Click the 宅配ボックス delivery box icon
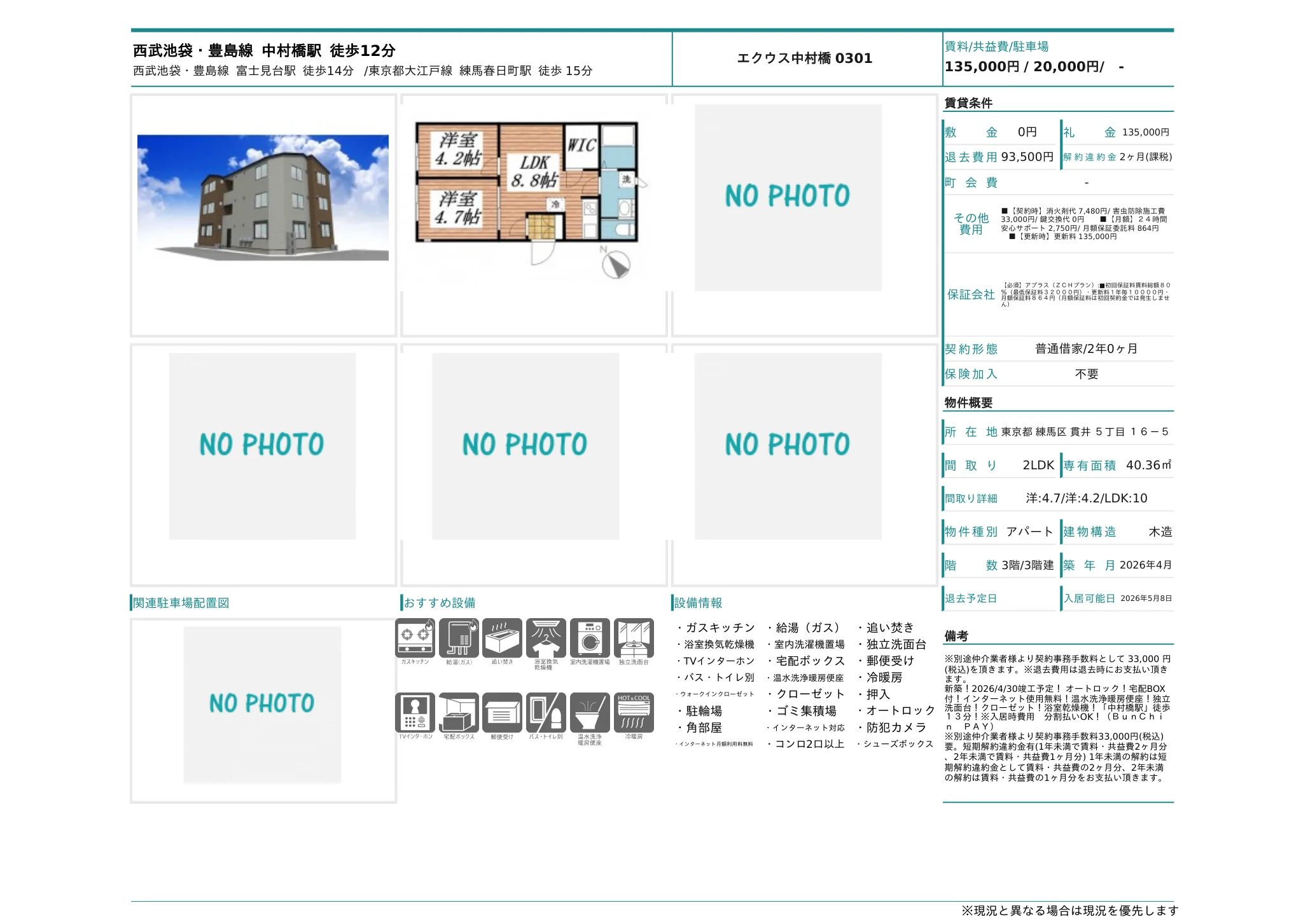The width and height of the screenshot is (1308, 924). pos(459,712)
